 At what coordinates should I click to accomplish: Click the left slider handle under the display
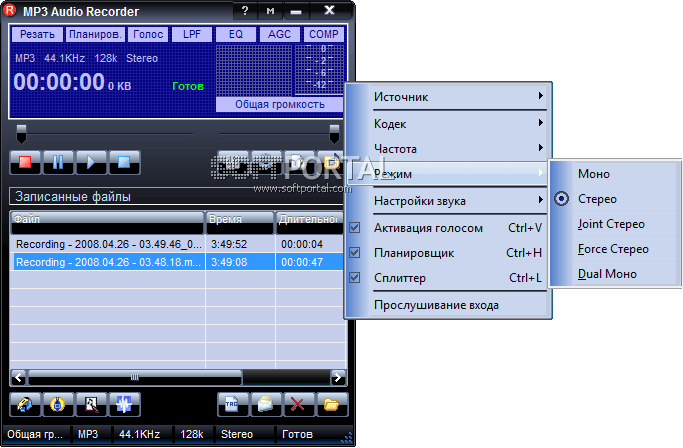click(x=21, y=134)
